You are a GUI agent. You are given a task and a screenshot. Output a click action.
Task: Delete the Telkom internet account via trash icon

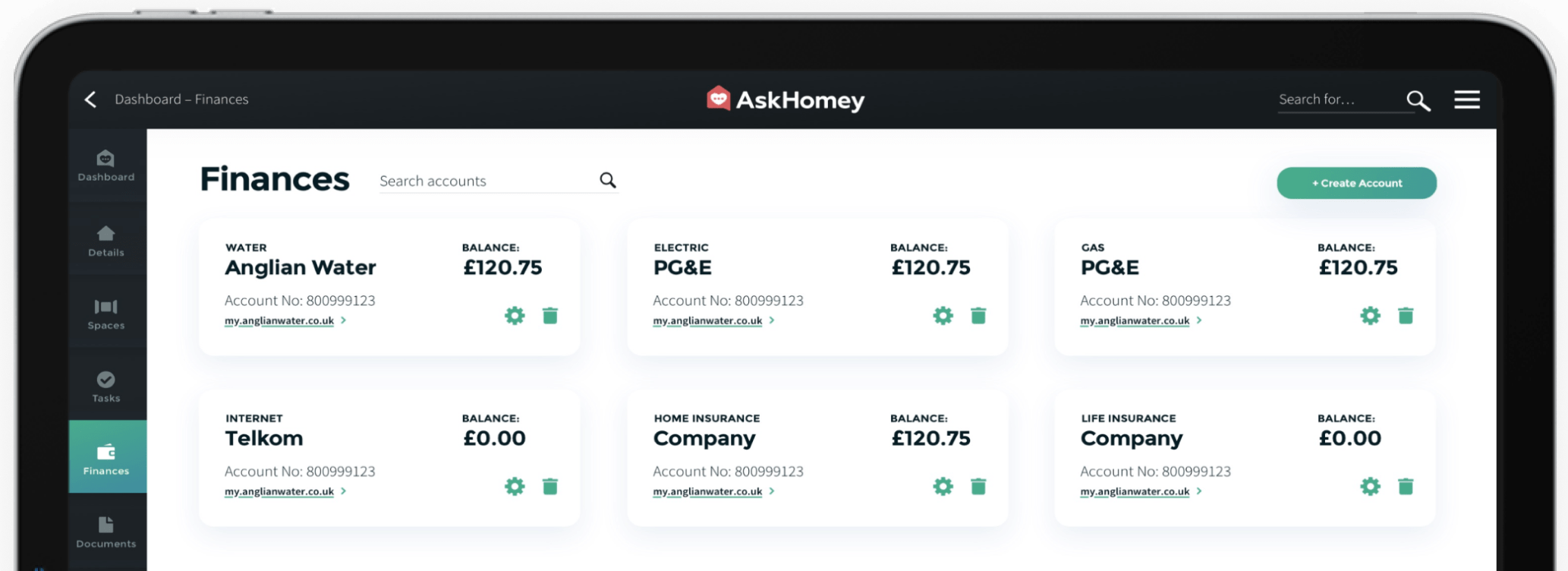click(x=550, y=487)
